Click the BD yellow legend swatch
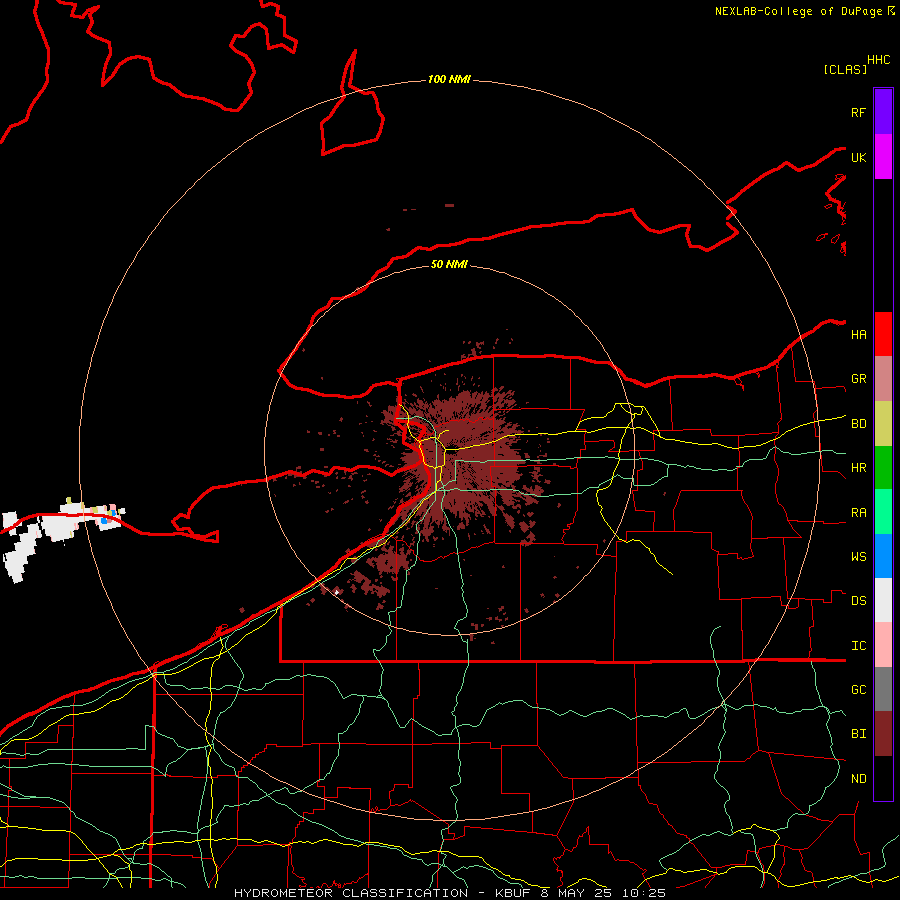The image size is (900, 900). [883, 424]
